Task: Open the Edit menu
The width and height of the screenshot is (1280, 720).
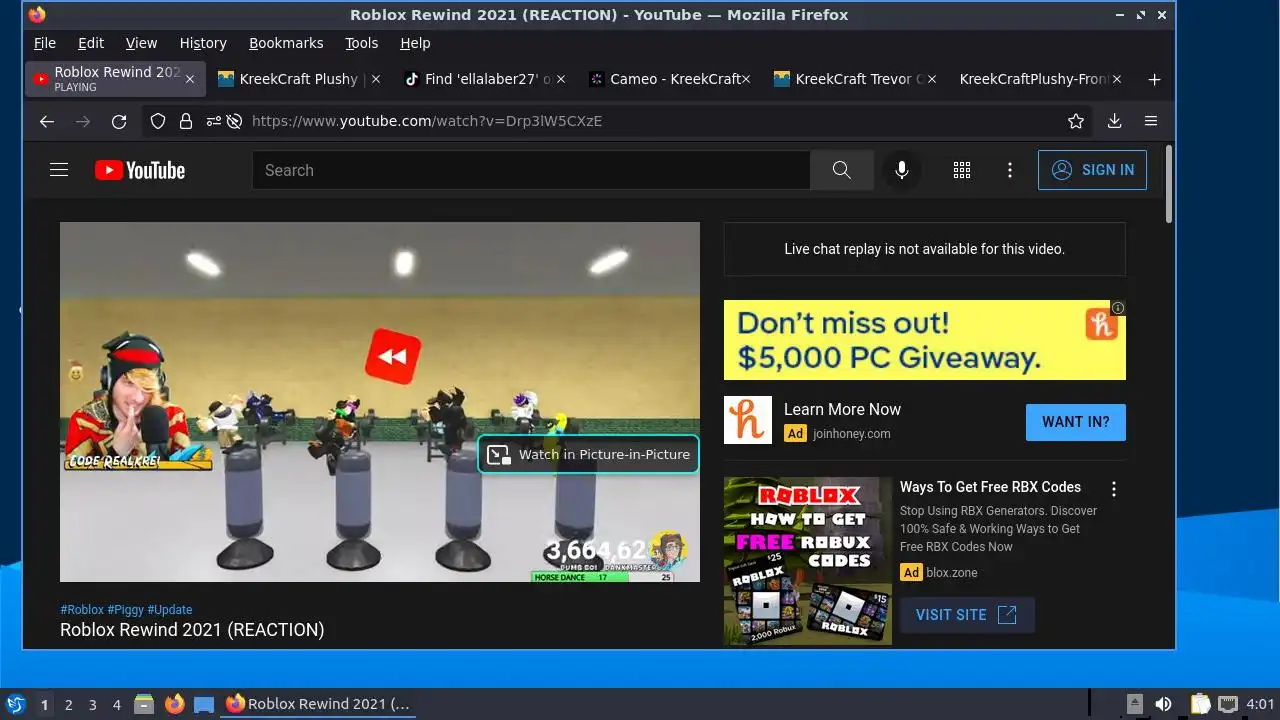Action: pos(91,43)
